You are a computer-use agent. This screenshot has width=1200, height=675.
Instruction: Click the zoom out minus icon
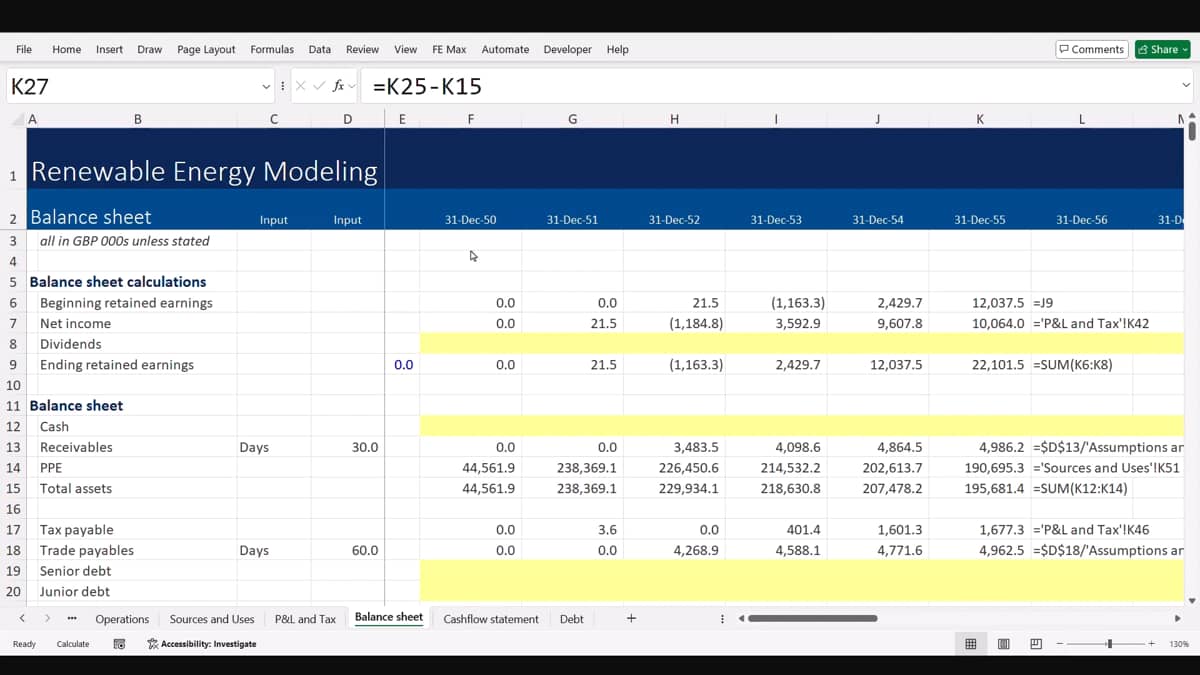1060,644
